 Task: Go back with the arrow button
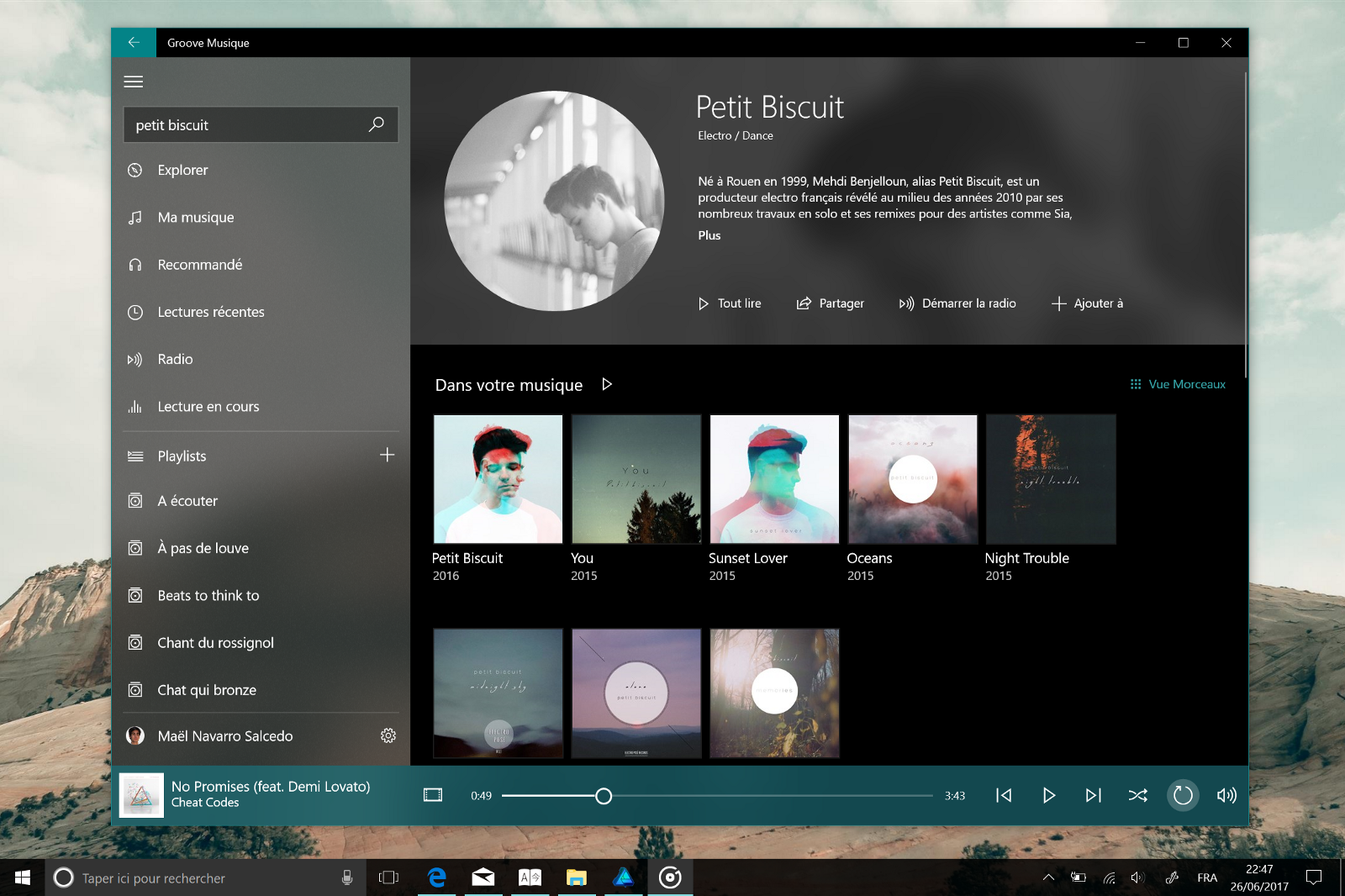pos(134,43)
